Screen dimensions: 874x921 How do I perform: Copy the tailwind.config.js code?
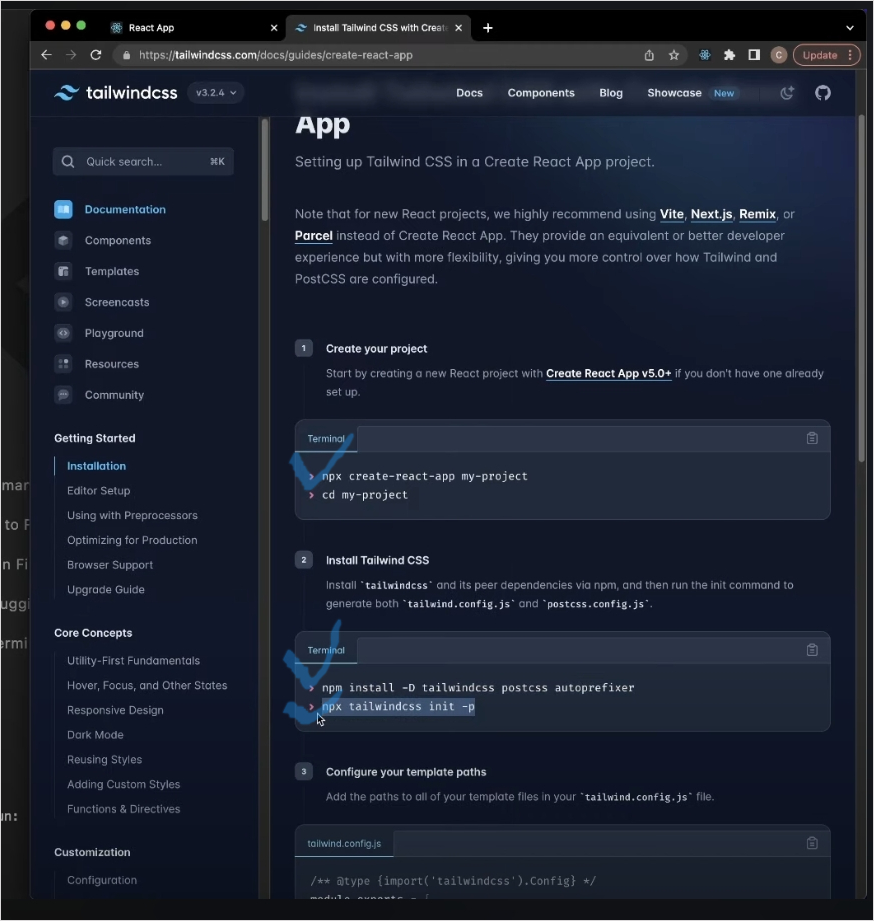812,843
